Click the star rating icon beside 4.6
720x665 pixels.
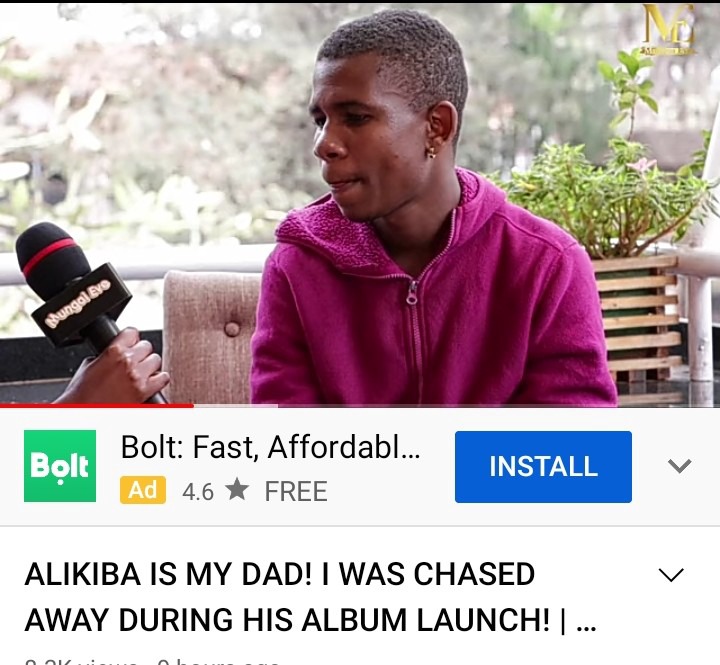(x=237, y=489)
